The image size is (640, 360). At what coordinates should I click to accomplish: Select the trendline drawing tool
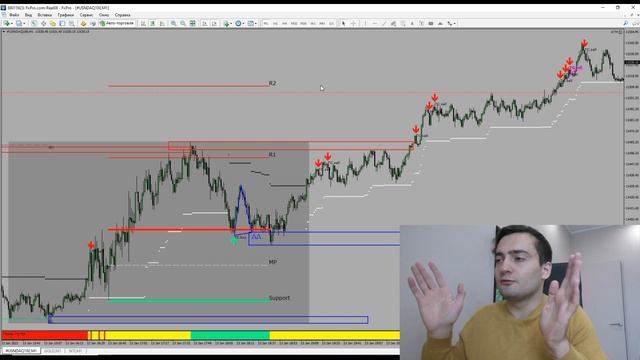click(x=384, y=24)
